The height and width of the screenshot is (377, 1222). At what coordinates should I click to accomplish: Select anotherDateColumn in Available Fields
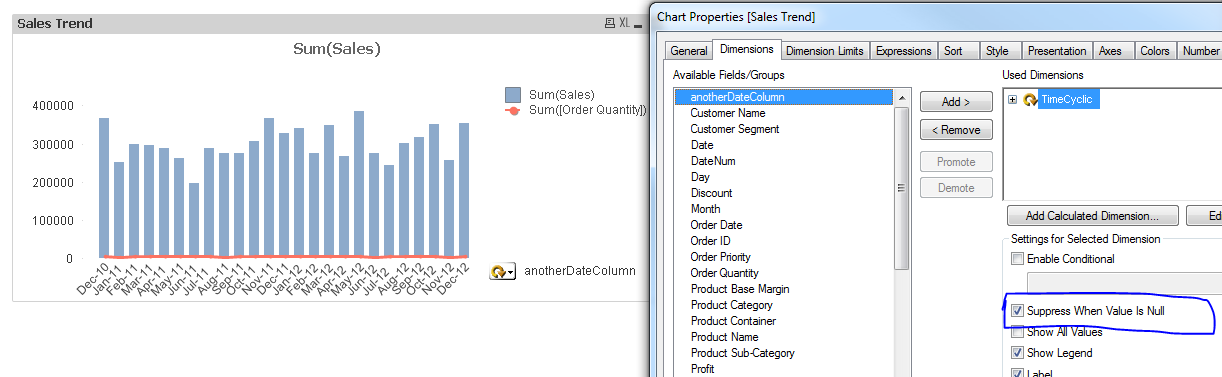pyautogui.click(x=784, y=97)
